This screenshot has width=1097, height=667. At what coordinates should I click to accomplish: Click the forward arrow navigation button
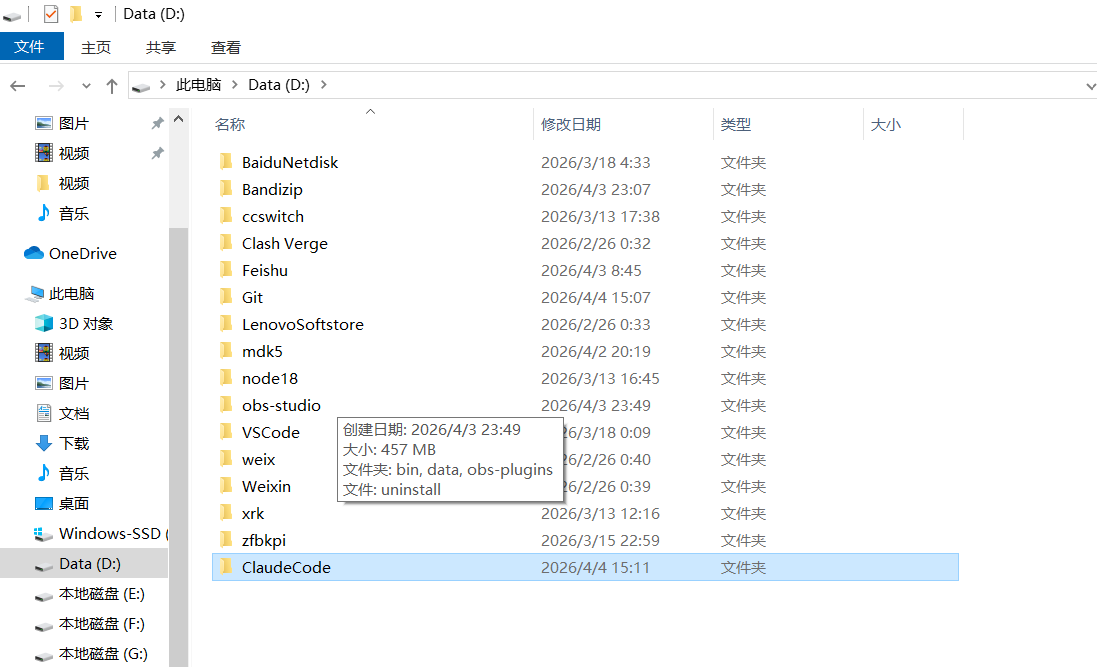pyautogui.click(x=56, y=85)
